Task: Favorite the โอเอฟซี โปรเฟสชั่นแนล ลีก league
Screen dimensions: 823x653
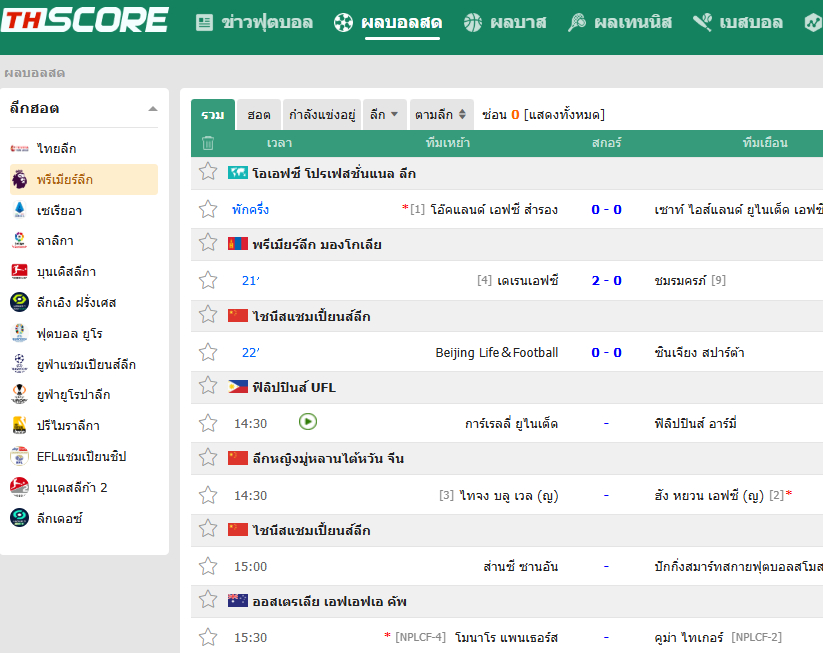Action: (x=208, y=171)
